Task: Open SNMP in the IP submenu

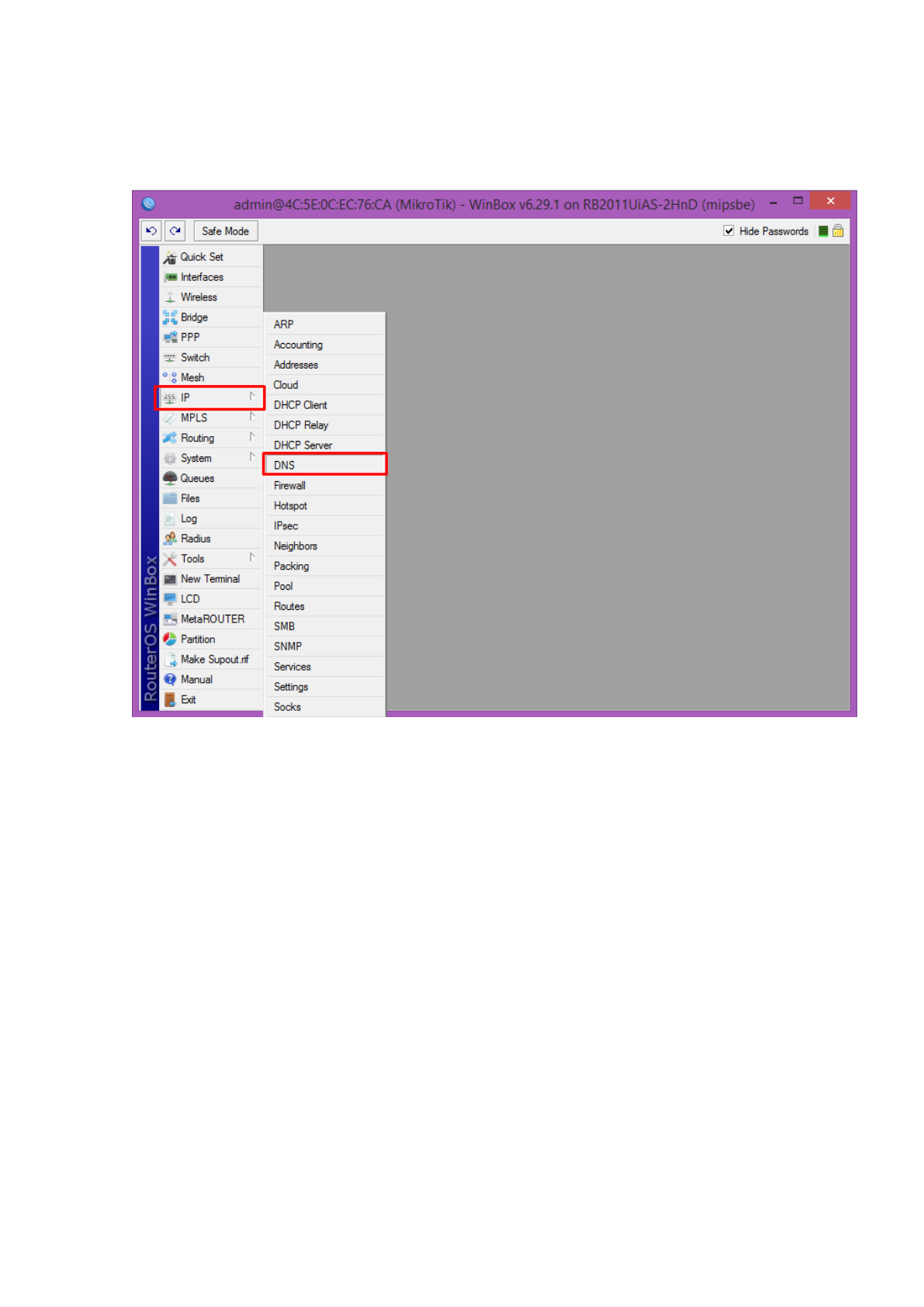Action: coord(325,647)
